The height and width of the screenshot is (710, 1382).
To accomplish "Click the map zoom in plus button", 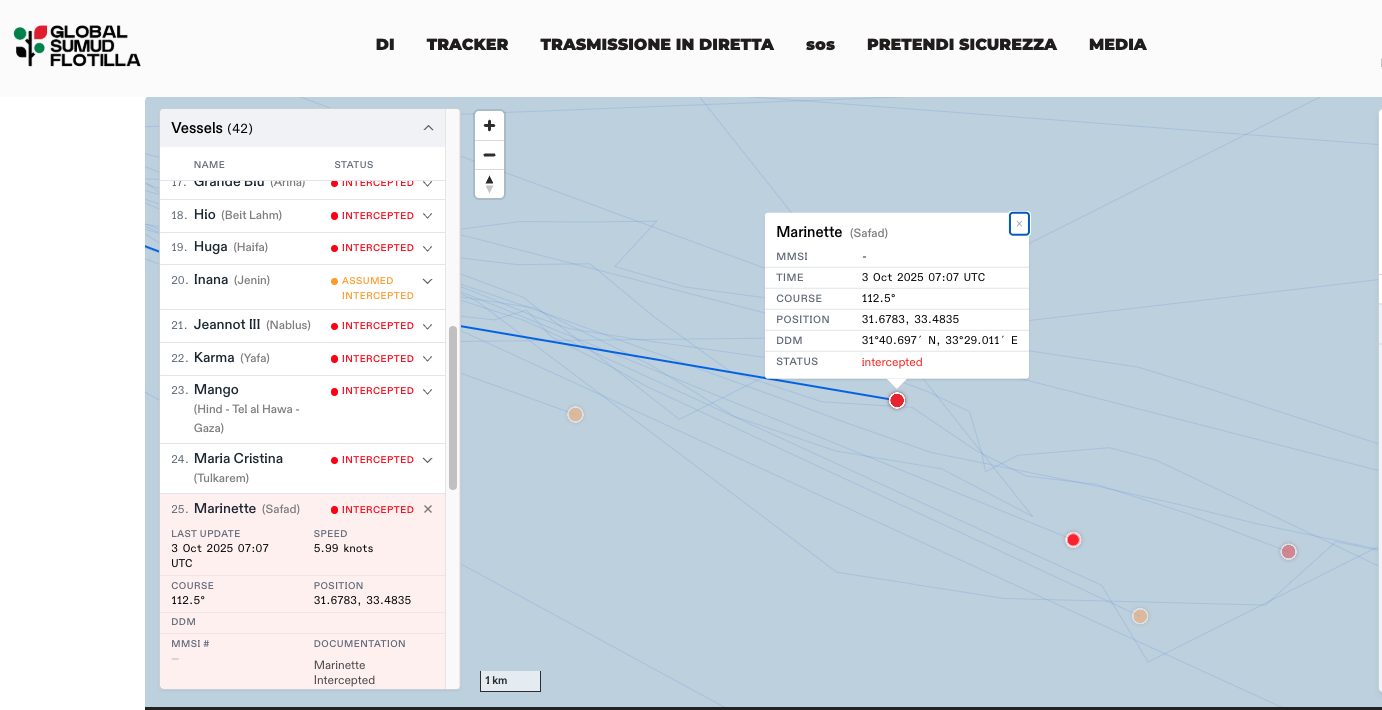I will click(x=489, y=126).
